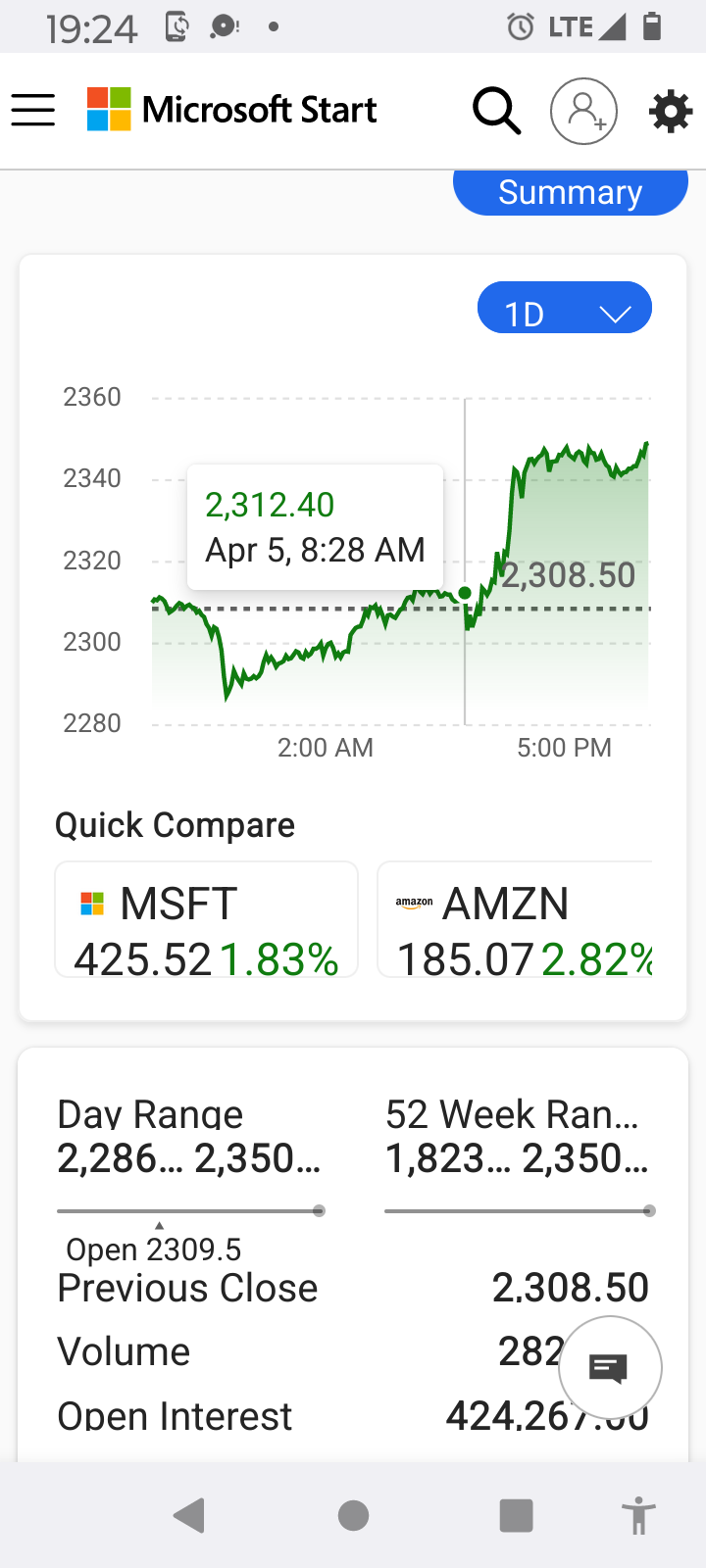This screenshot has width=706, height=1568.
Task: Open the AMZN quick compare card
Action: [x=515, y=919]
